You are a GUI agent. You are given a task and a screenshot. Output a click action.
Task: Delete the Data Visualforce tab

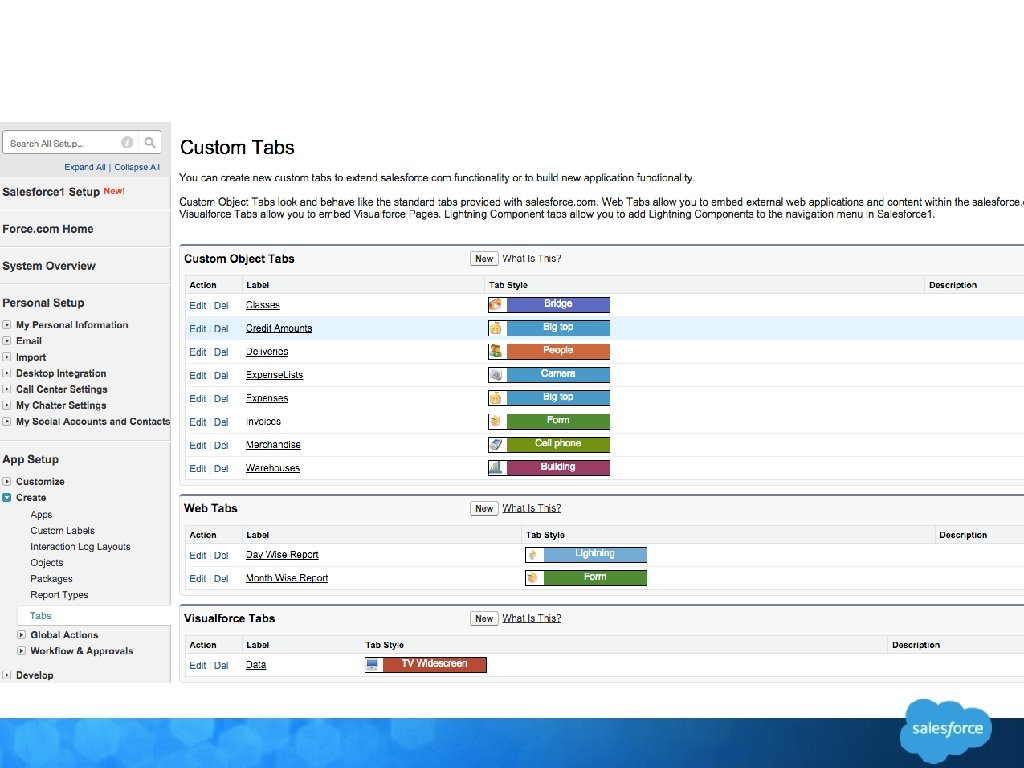[x=221, y=665]
